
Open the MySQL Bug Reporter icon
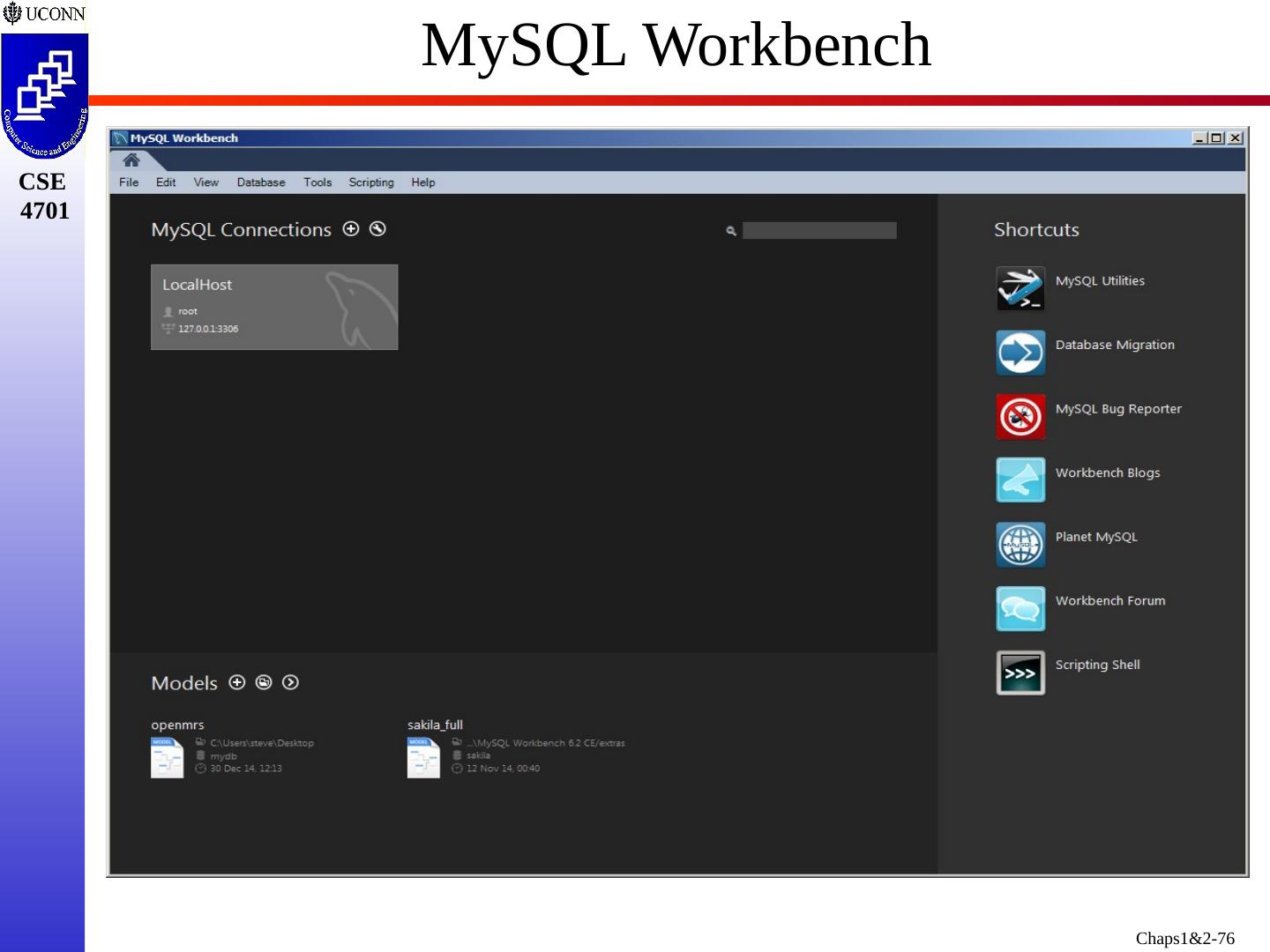click(1020, 416)
